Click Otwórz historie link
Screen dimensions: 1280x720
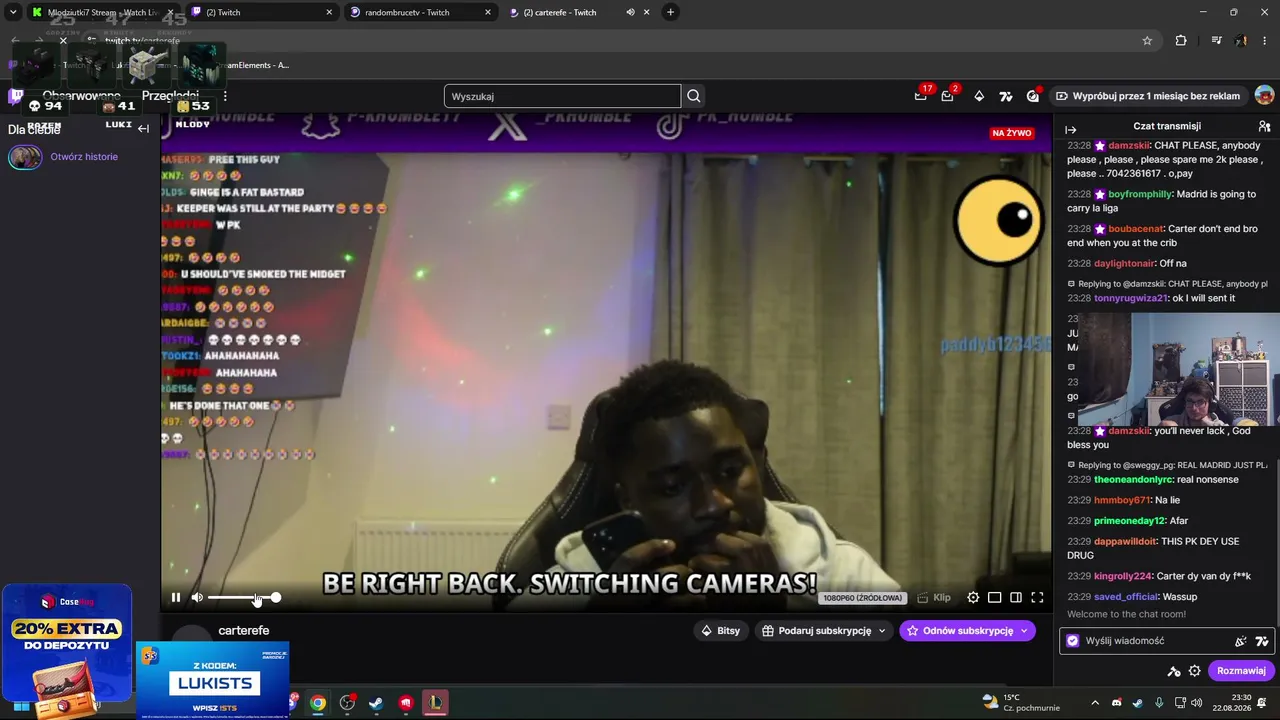click(x=84, y=157)
